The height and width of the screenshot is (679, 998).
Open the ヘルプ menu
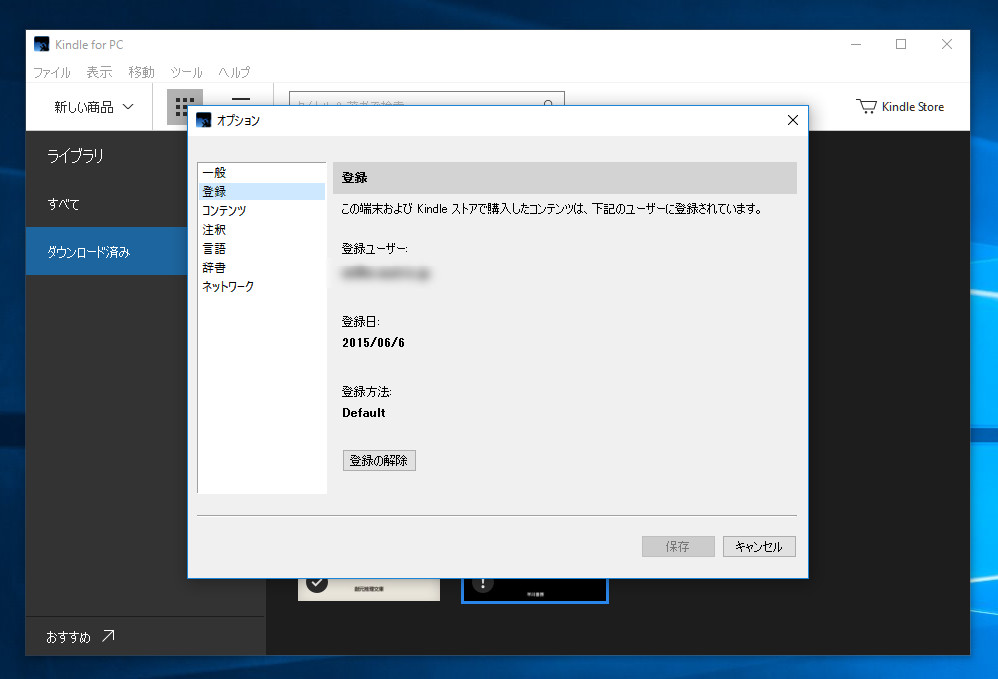[x=234, y=72]
